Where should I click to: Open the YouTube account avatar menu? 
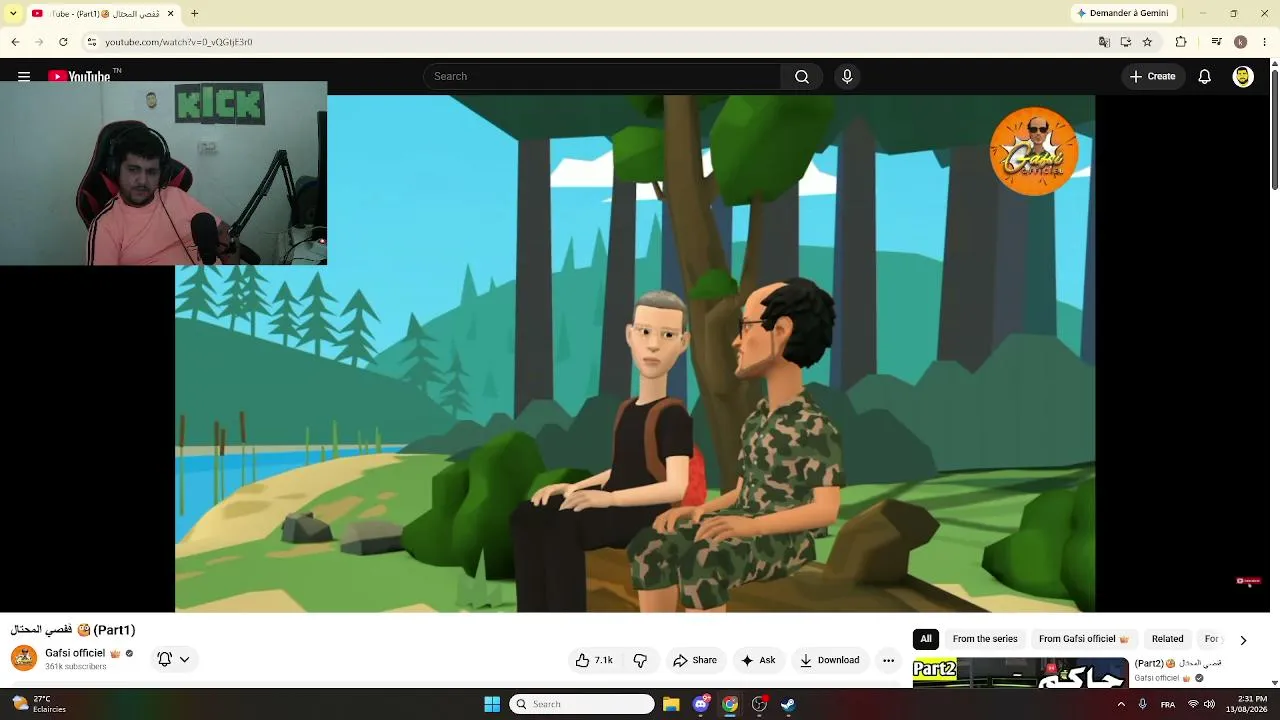pyautogui.click(x=1243, y=76)
